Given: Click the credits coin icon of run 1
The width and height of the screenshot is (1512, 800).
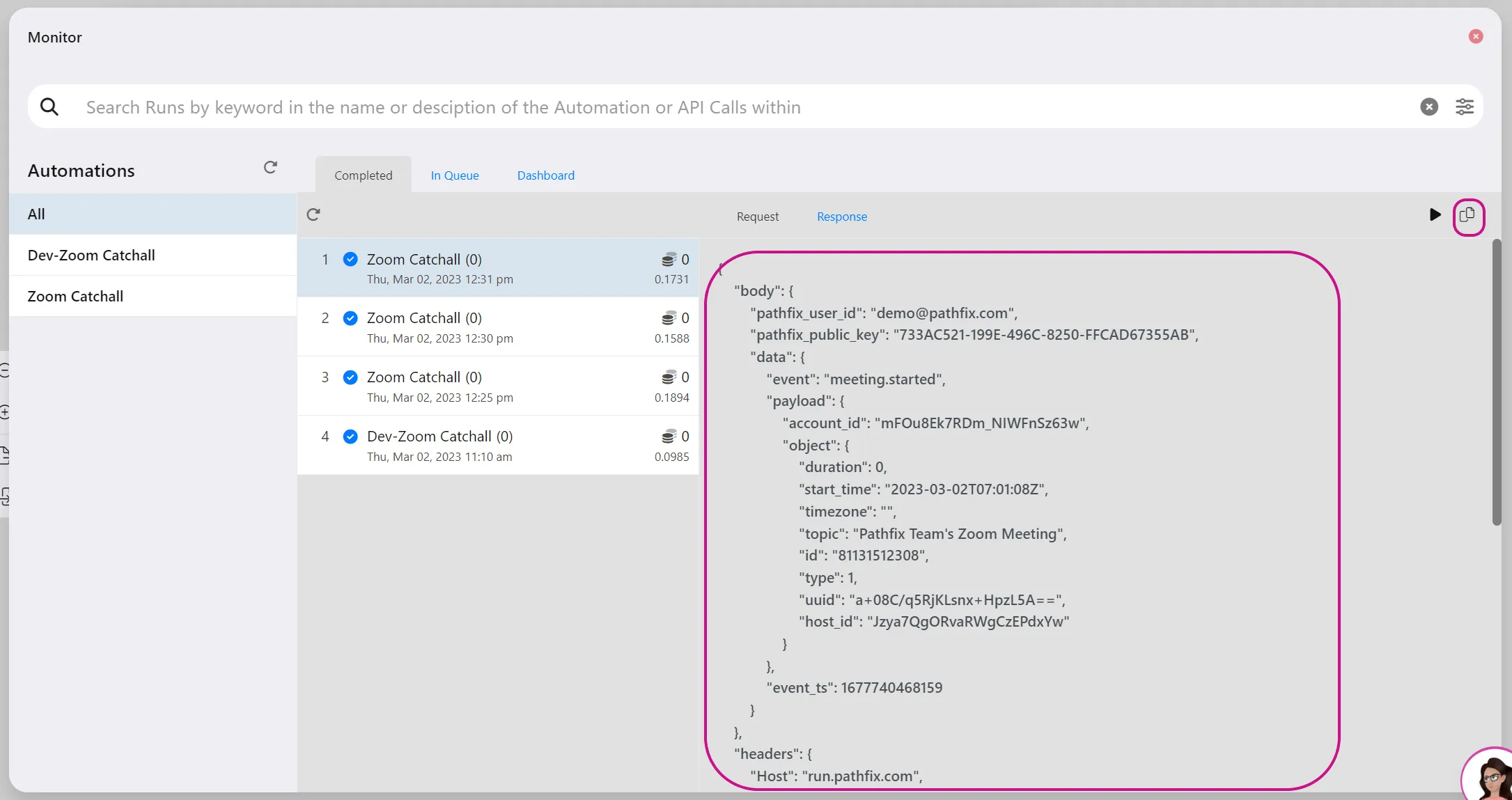Looking at the screenshot, I should [669, 259].
